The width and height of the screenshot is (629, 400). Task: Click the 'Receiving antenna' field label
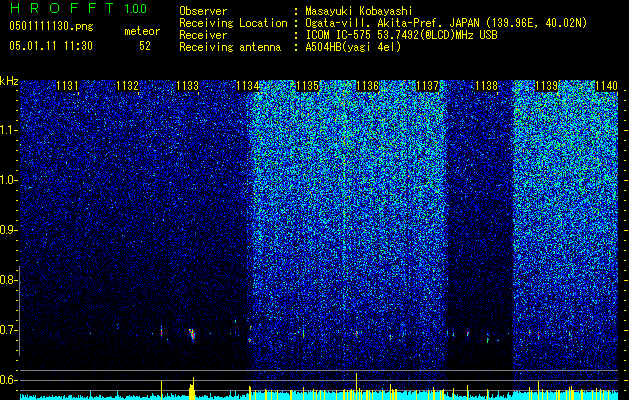point(230,47)
